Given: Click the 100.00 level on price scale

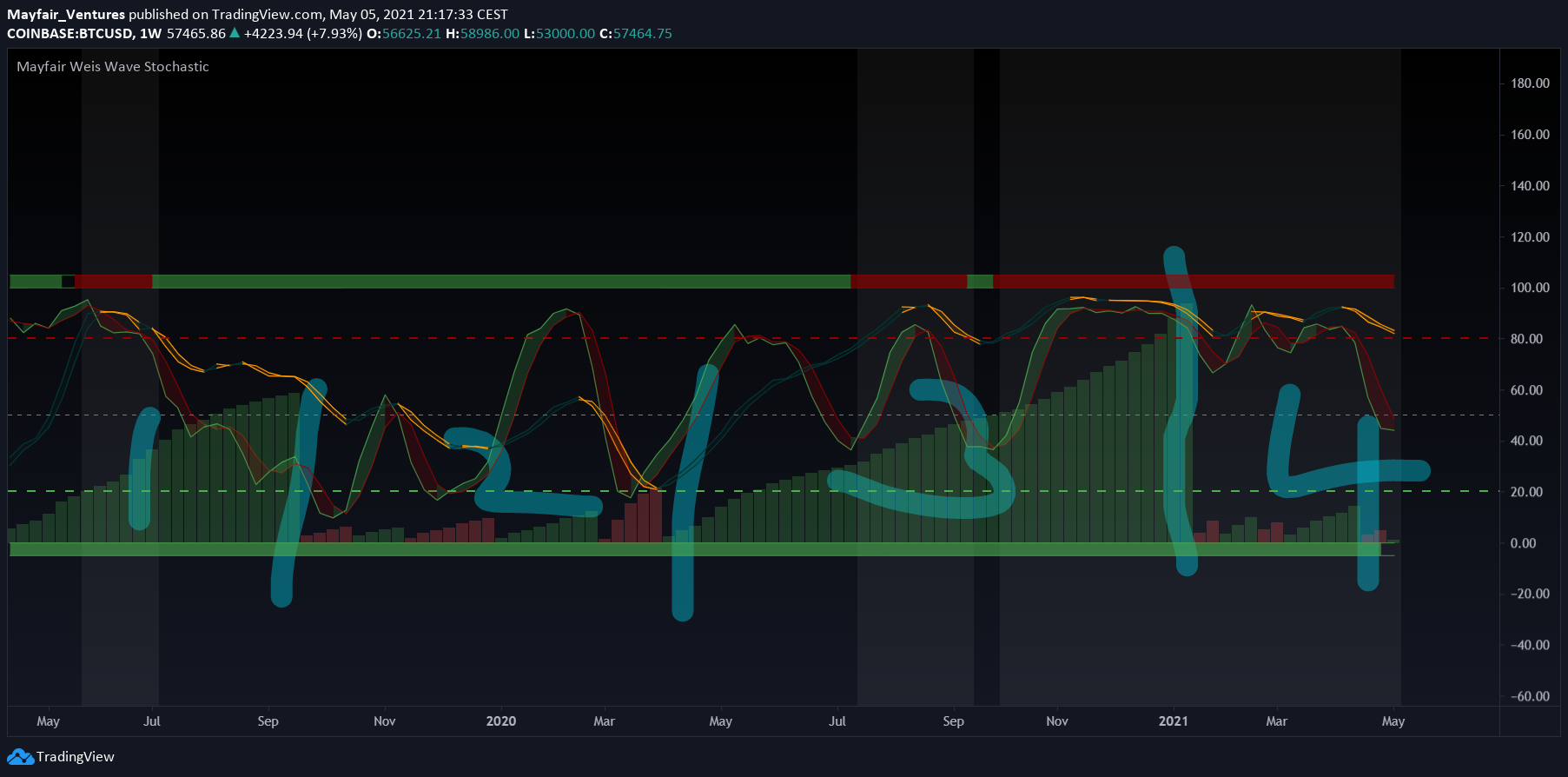Looking at the screenshot, I should [1530, 288].
